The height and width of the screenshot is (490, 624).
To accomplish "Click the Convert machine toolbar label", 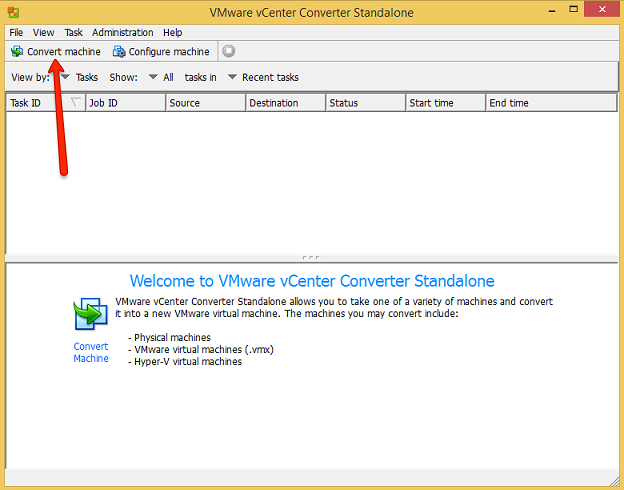I will coord(64,52).
